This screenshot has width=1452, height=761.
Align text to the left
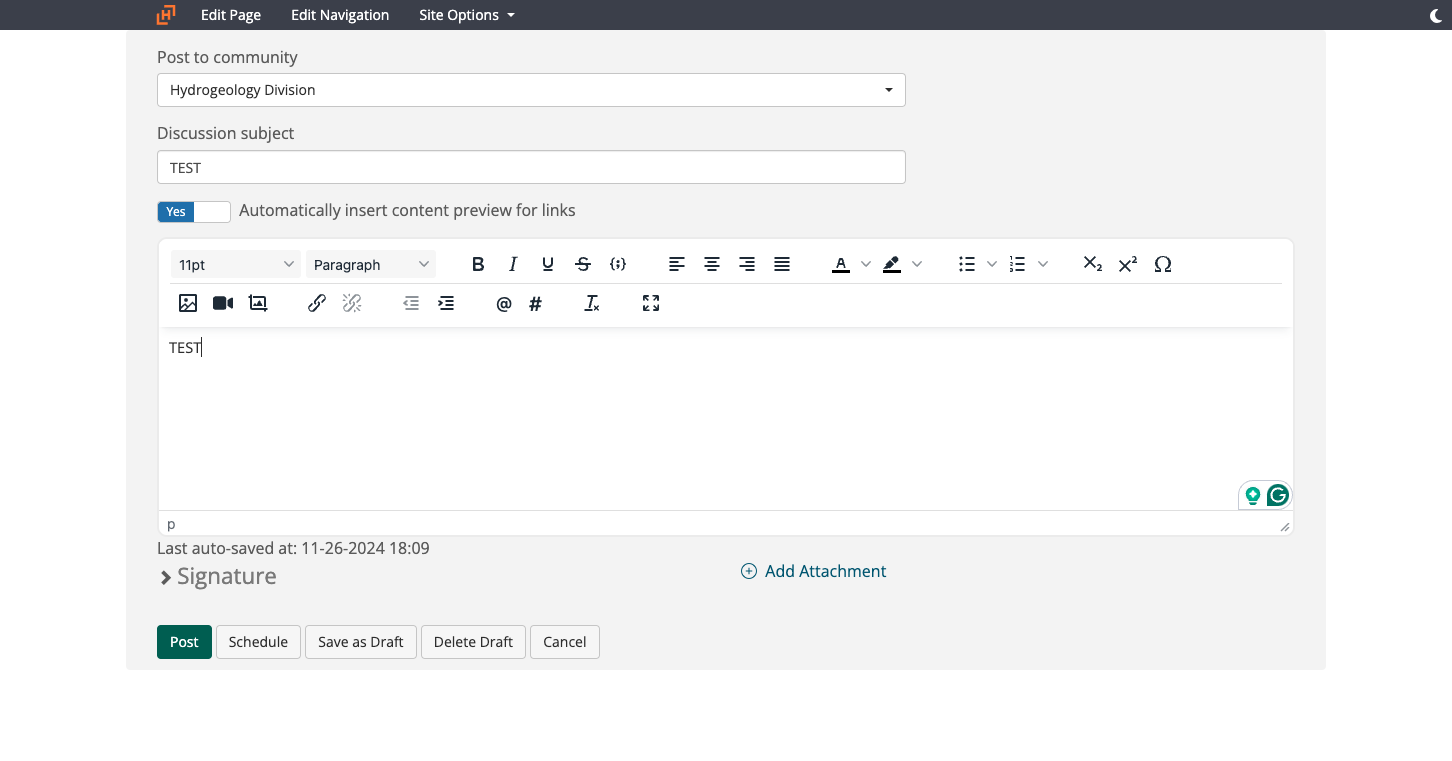point(677,264)
